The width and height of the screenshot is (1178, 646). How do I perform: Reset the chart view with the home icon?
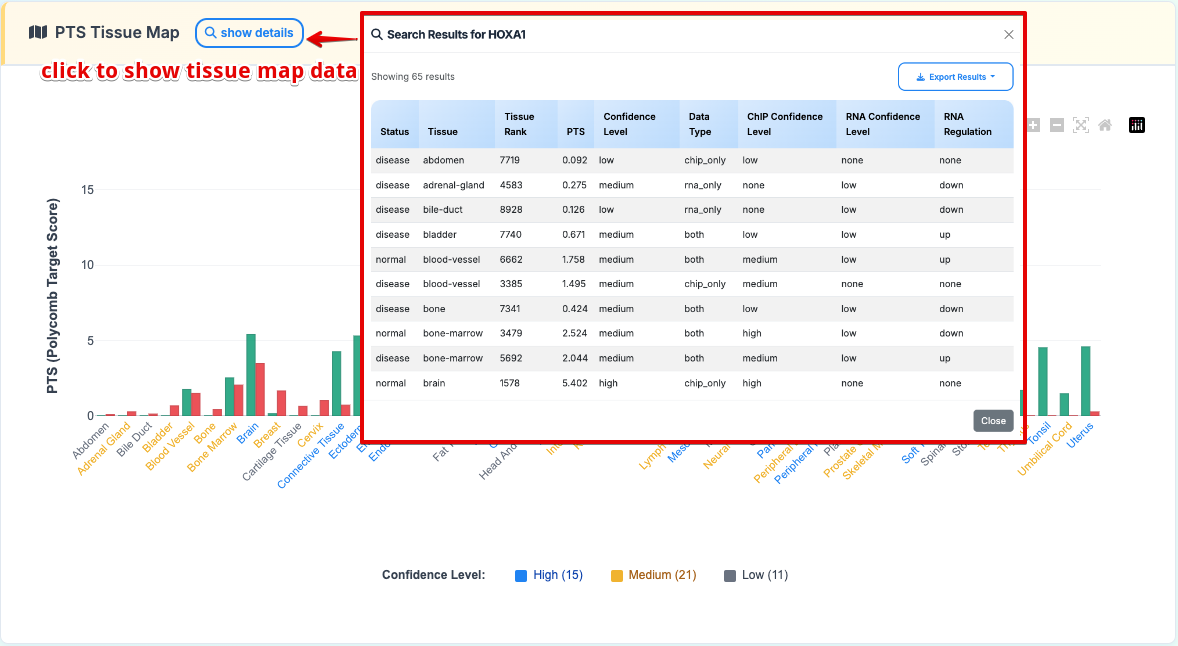[1105, 125]
